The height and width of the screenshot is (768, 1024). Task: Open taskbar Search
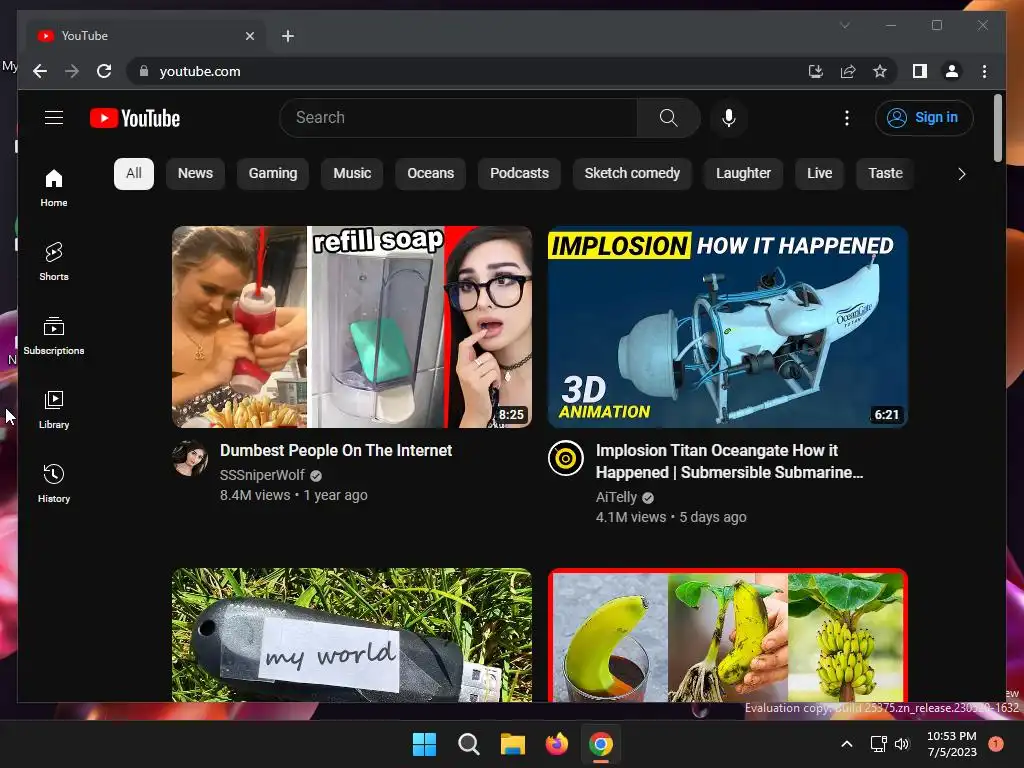point(468,744)
